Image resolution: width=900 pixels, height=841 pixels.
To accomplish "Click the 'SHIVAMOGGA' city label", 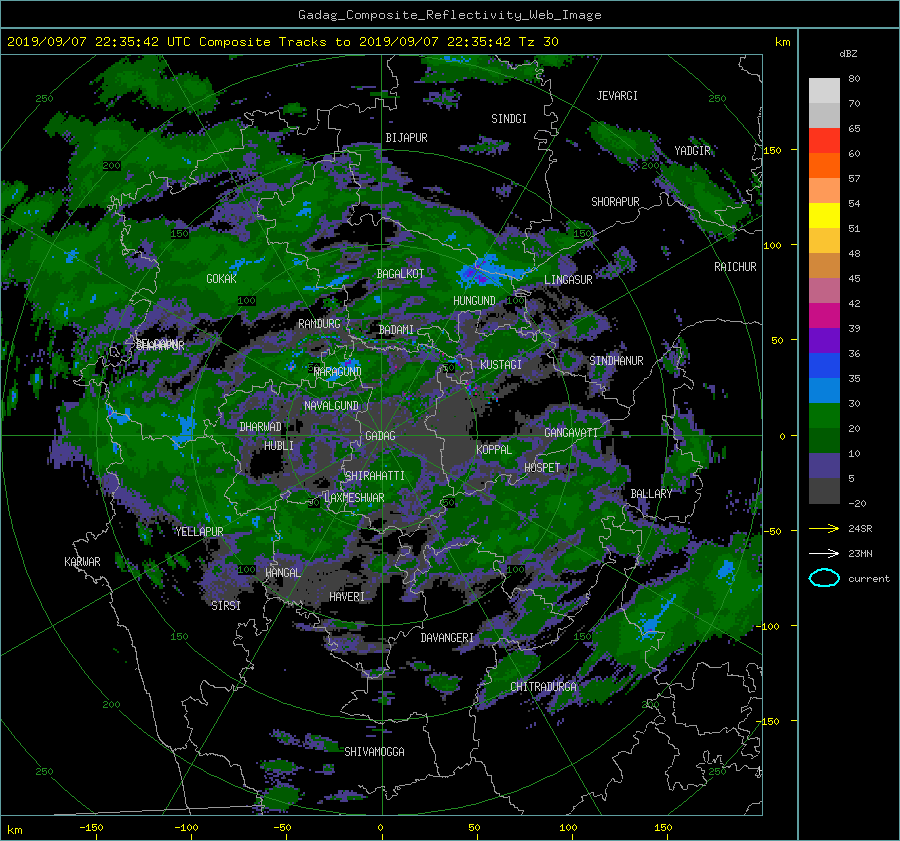I will pyautogui.click(x=374, y=752).
